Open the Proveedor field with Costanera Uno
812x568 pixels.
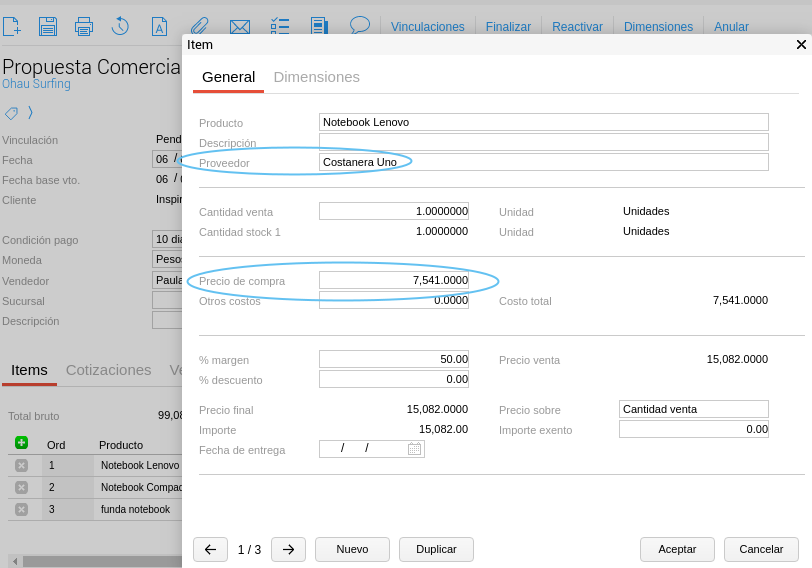[543, 162]
